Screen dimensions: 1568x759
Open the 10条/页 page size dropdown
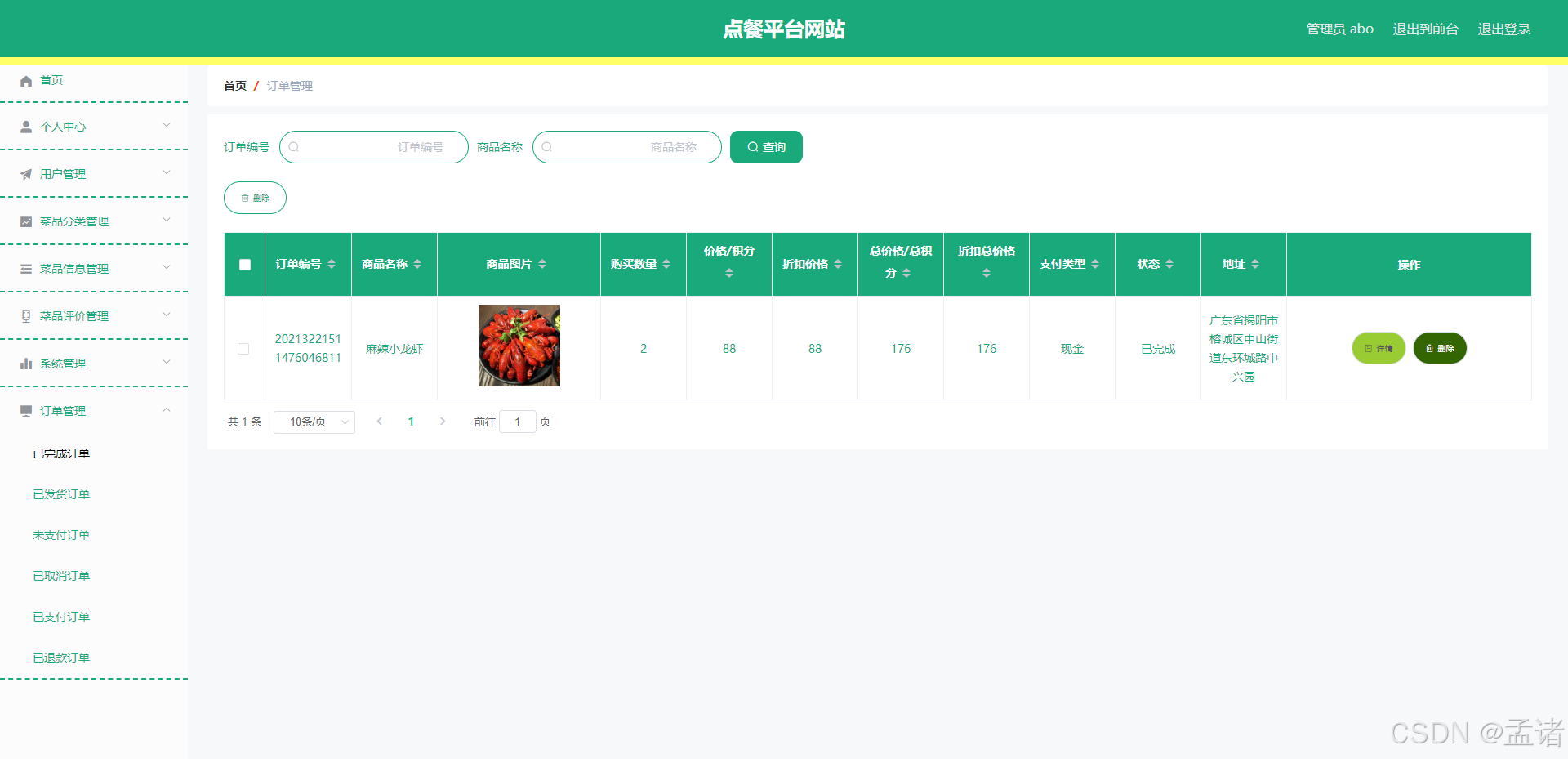pyautogui.click(x=314, y=422)
